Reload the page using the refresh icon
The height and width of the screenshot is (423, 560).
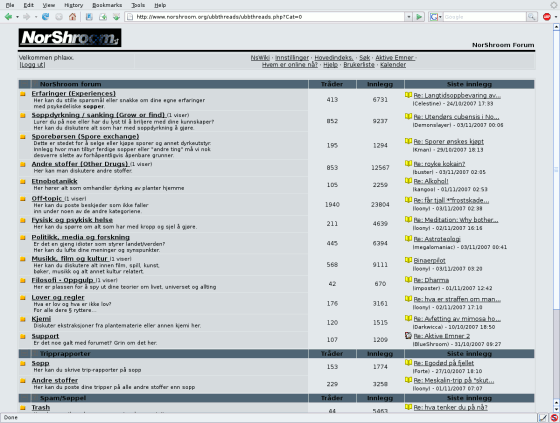(45, 17)
